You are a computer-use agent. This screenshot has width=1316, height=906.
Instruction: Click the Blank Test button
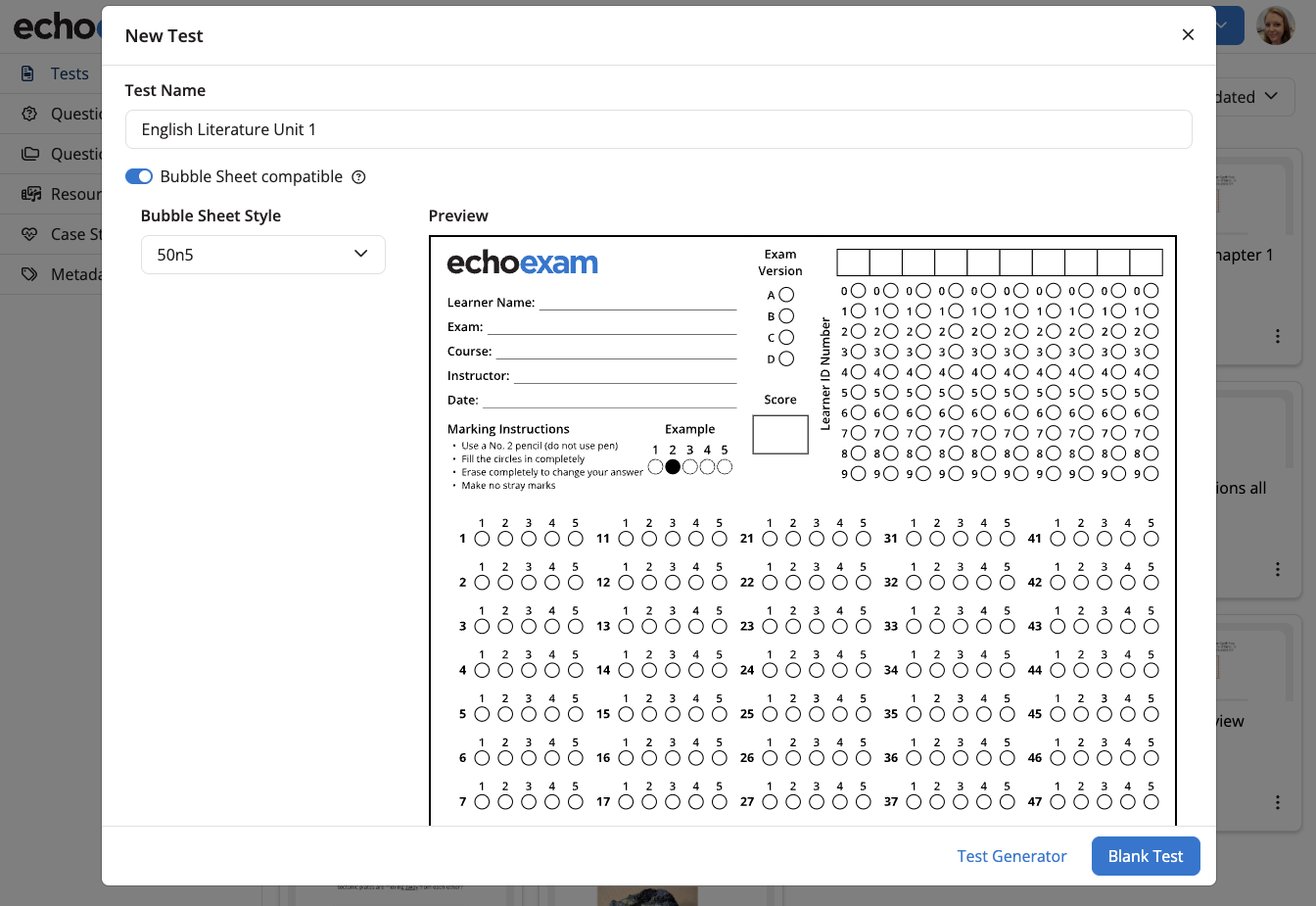(1145, 856)
